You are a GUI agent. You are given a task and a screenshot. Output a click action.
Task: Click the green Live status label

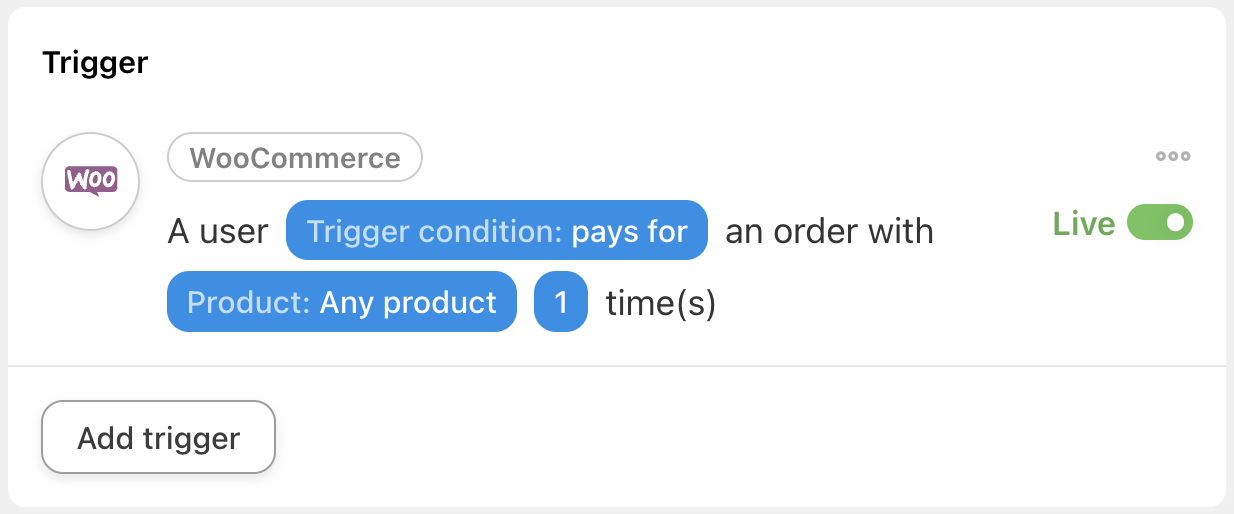(1084, 223)
